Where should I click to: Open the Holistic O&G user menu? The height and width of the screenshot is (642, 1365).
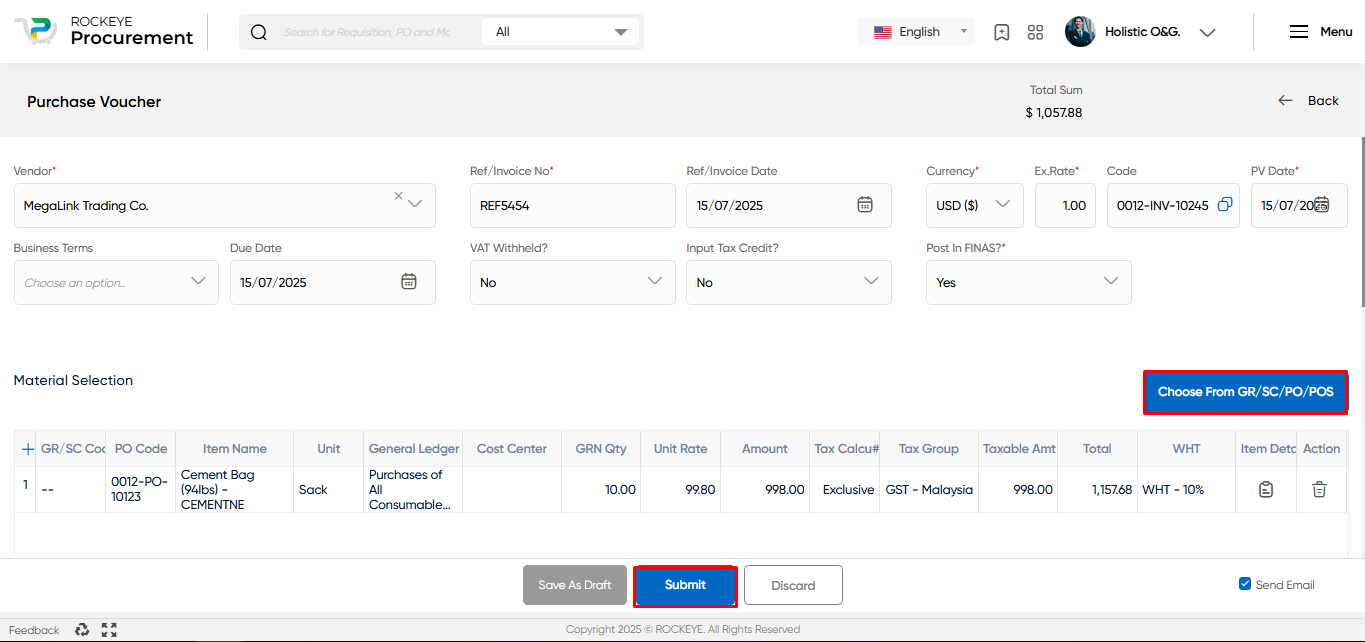click(1141, 32)
